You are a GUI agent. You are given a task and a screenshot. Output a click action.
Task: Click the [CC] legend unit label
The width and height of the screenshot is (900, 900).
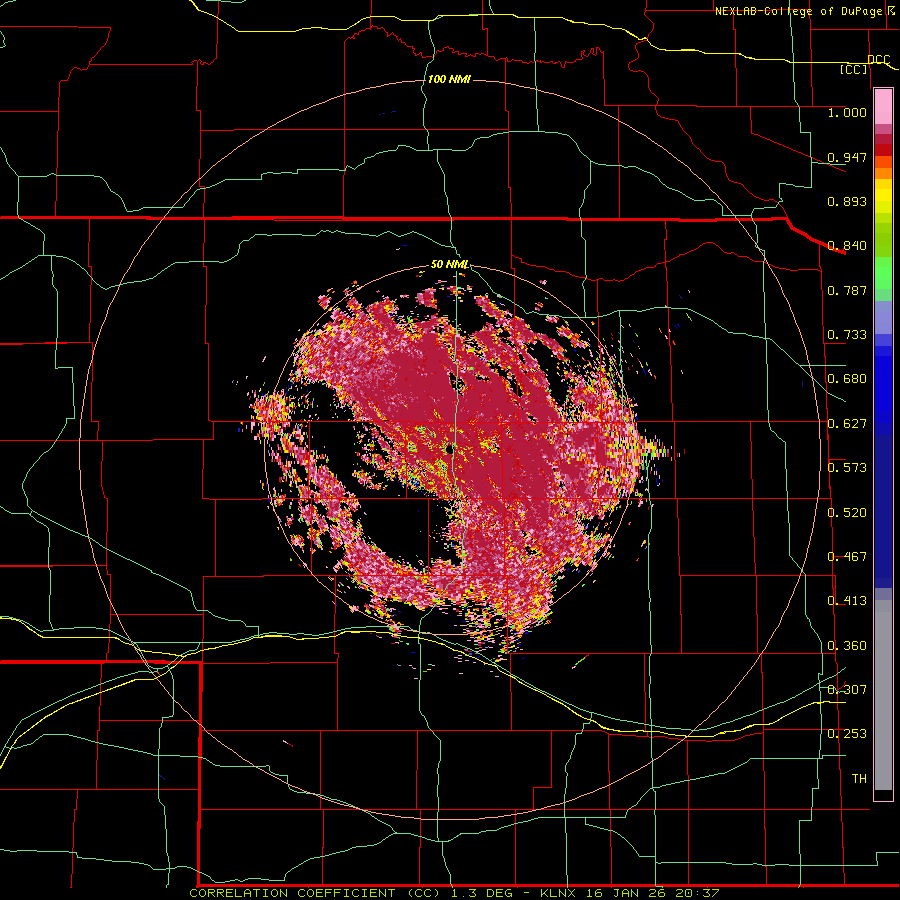click(853, 69)
